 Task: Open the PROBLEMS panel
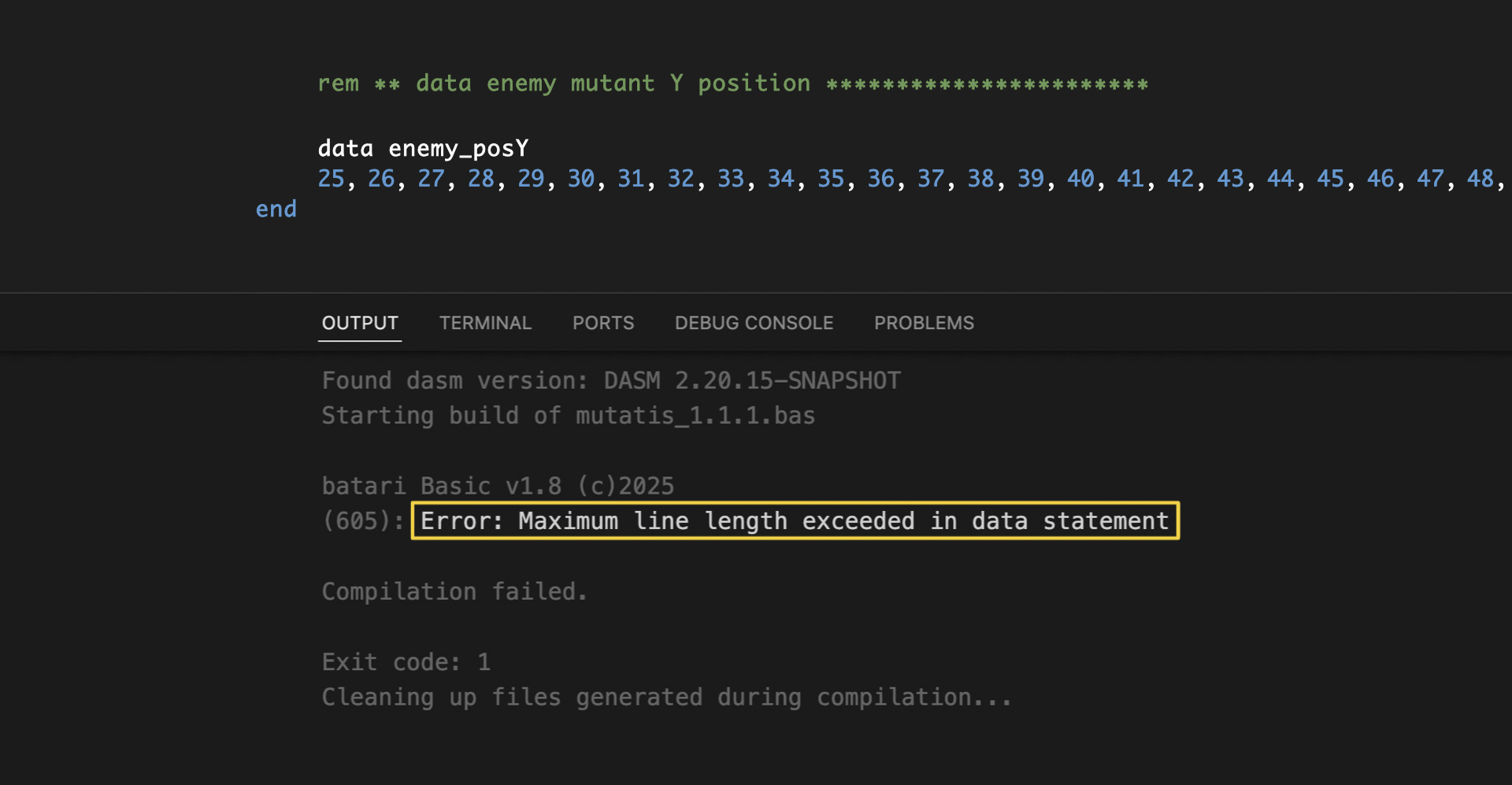(923, 322)
